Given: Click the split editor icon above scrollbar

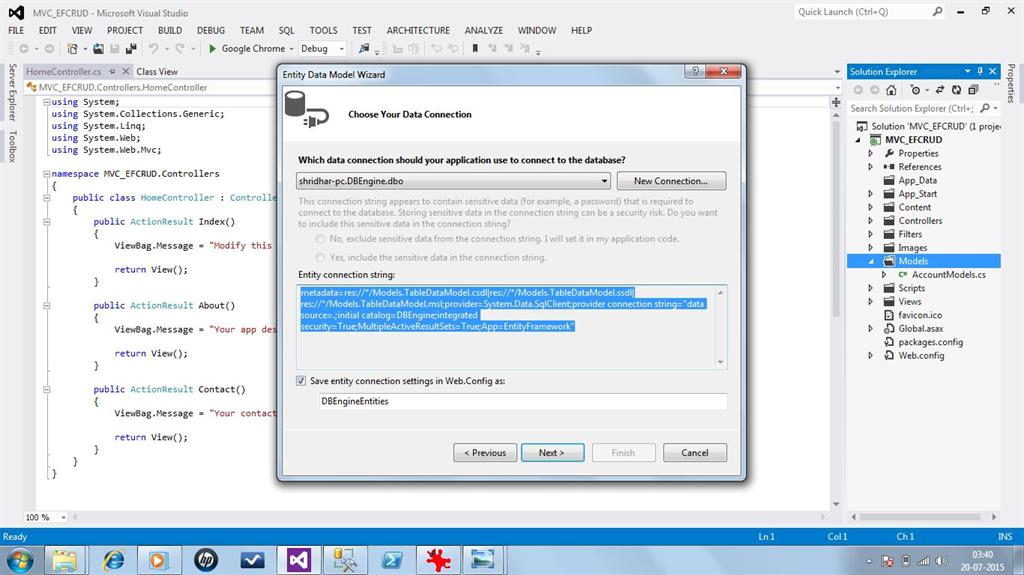Looking at the screenshot, I should (x=836, y=103).
